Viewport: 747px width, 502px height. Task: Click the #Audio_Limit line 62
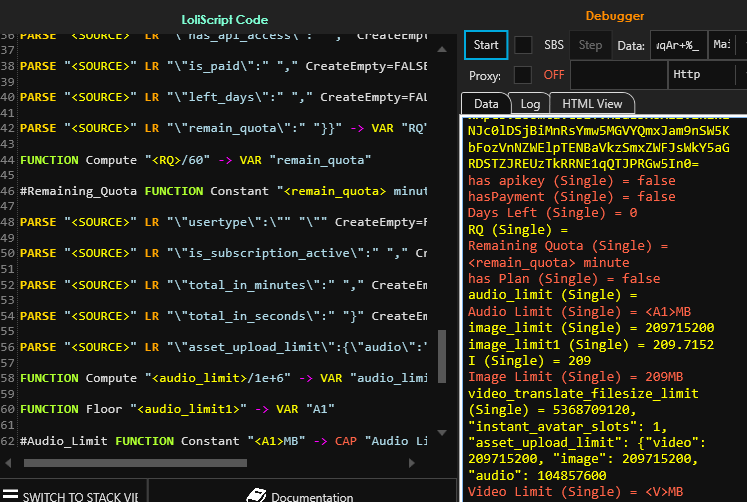tap(223, 441)
